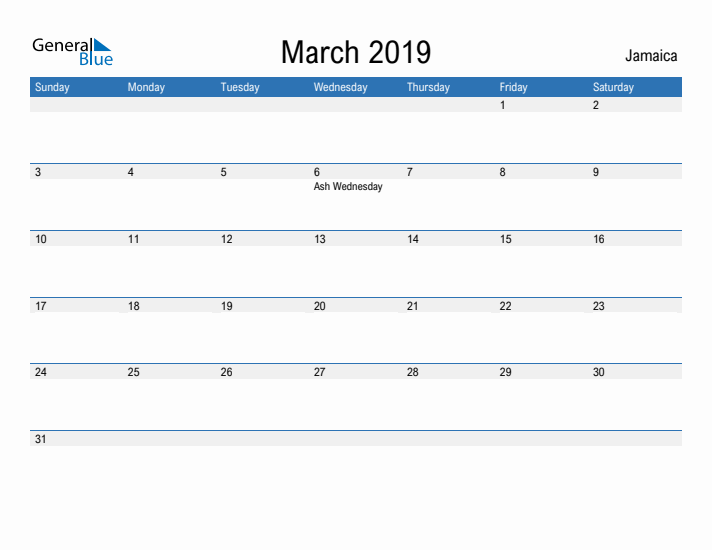Select date 13 on Wednesday
712x550 pixels.
click(x=320, y=239)
